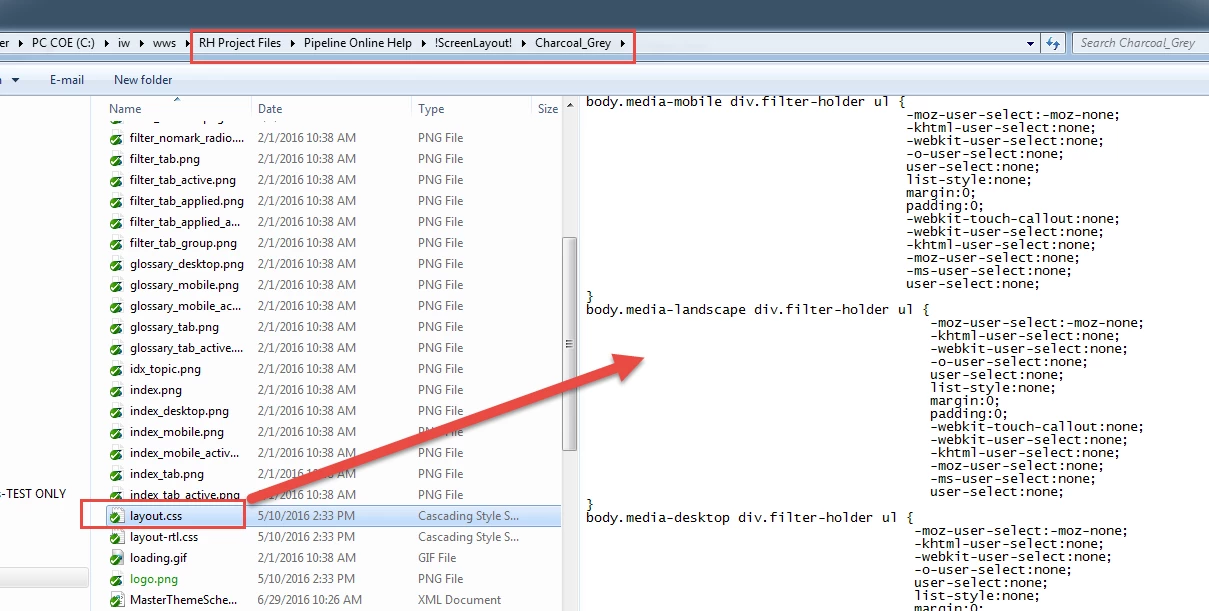Click the file icon of filter_tab_active.png
1209x611 pixels.
[116, 180]
